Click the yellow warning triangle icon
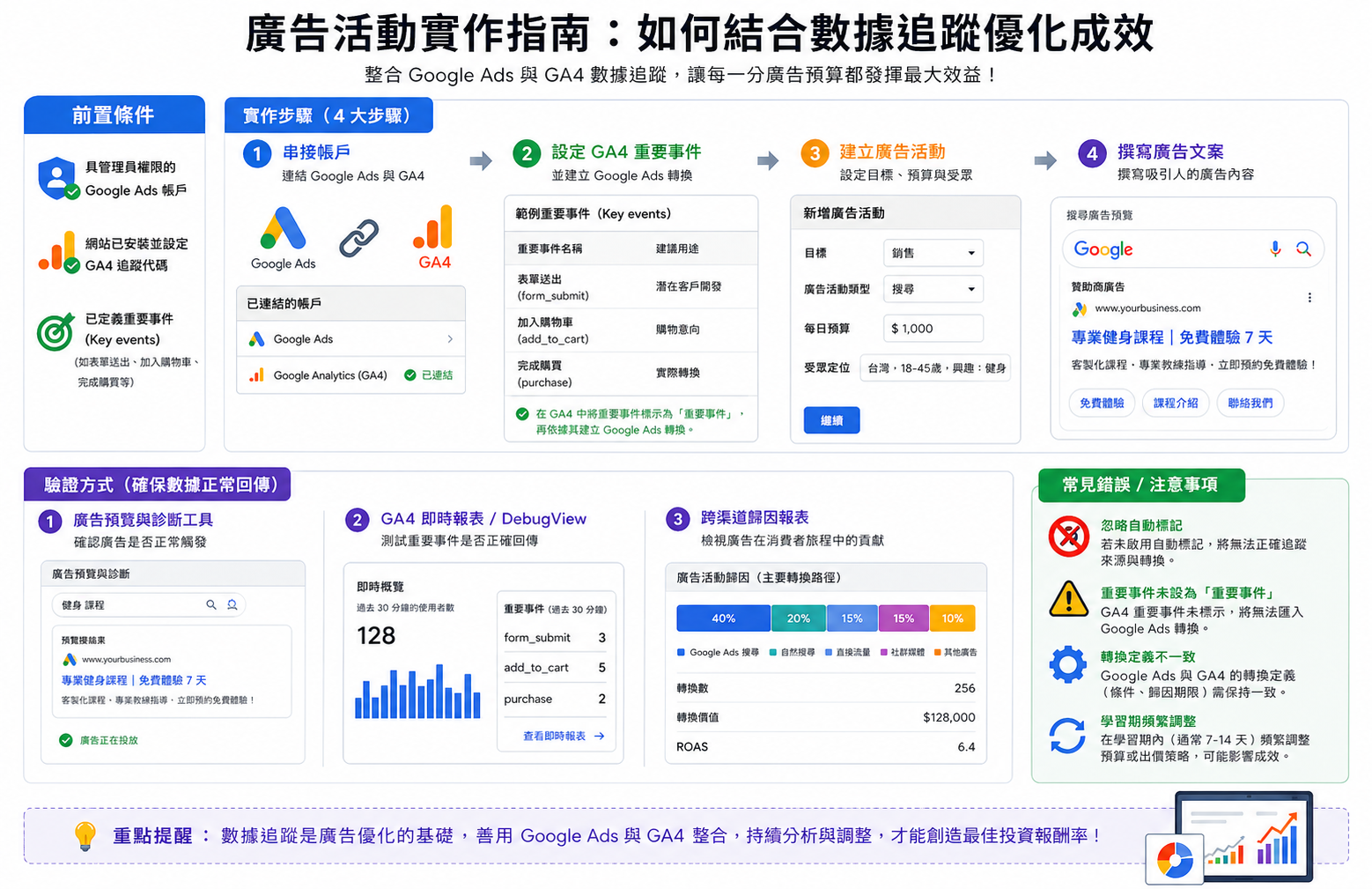Screen dimensions: 1372x889 pyautogui.click(x=1069, y=599)
